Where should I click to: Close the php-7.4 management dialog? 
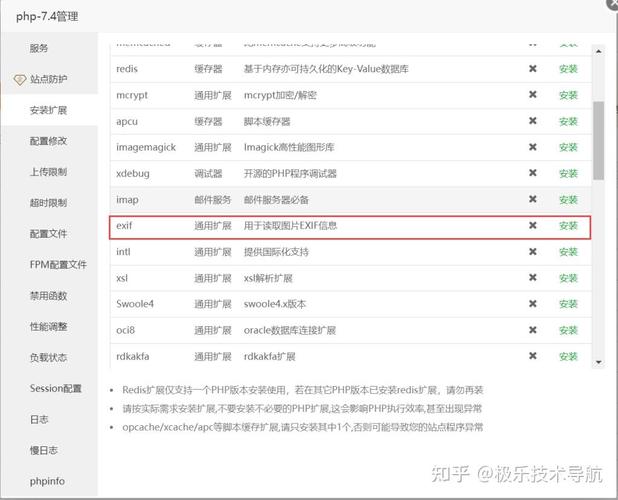coord(612,2)
